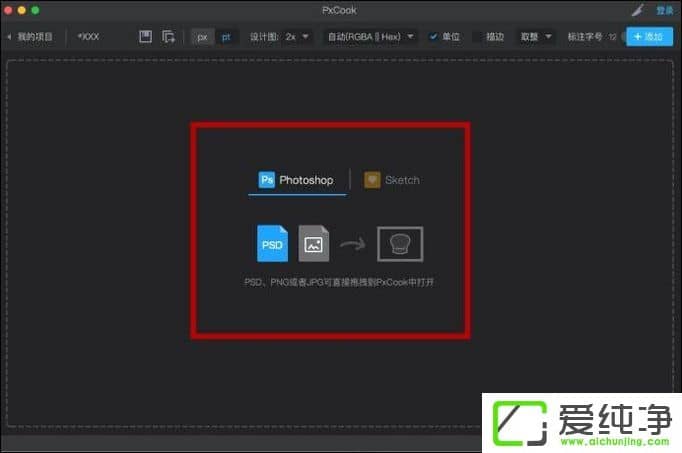Uncheck the 单位 checkbox

(x=434, y=37)
